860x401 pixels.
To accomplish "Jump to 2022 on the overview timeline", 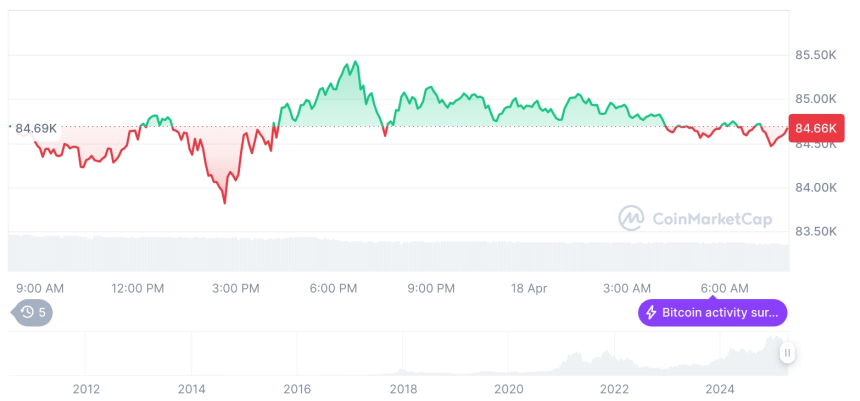I will point(614,389).
